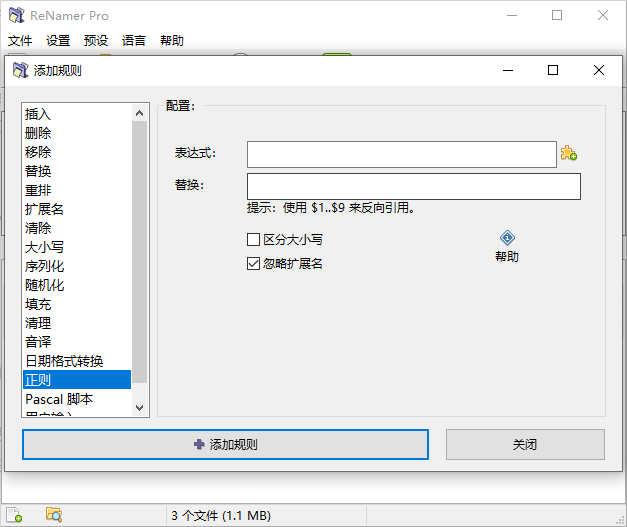Select the 移除 rule

click(77, 152)
